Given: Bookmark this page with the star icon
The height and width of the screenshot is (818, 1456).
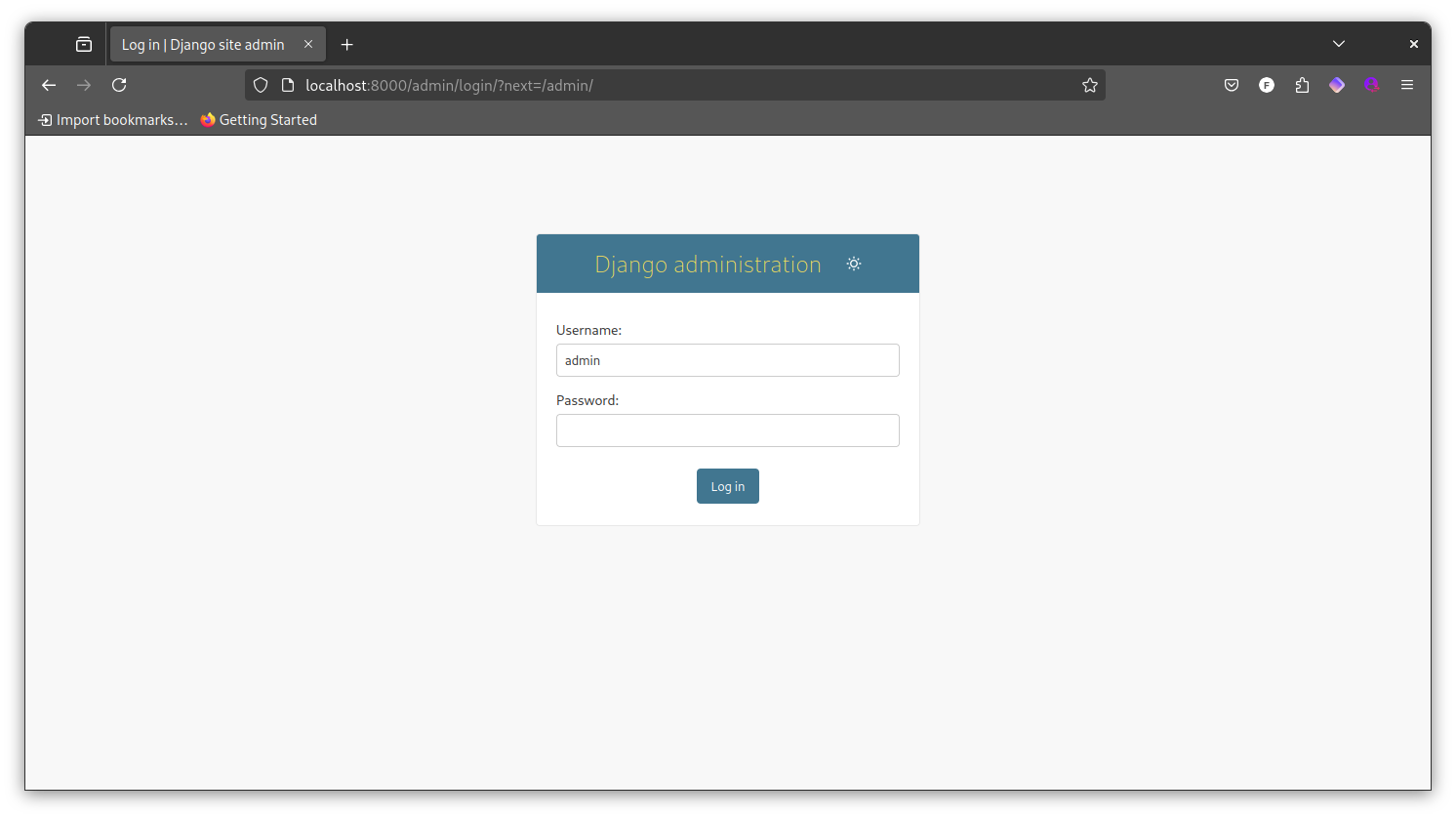Looking at the screenshot, I should coord(1090,85).
